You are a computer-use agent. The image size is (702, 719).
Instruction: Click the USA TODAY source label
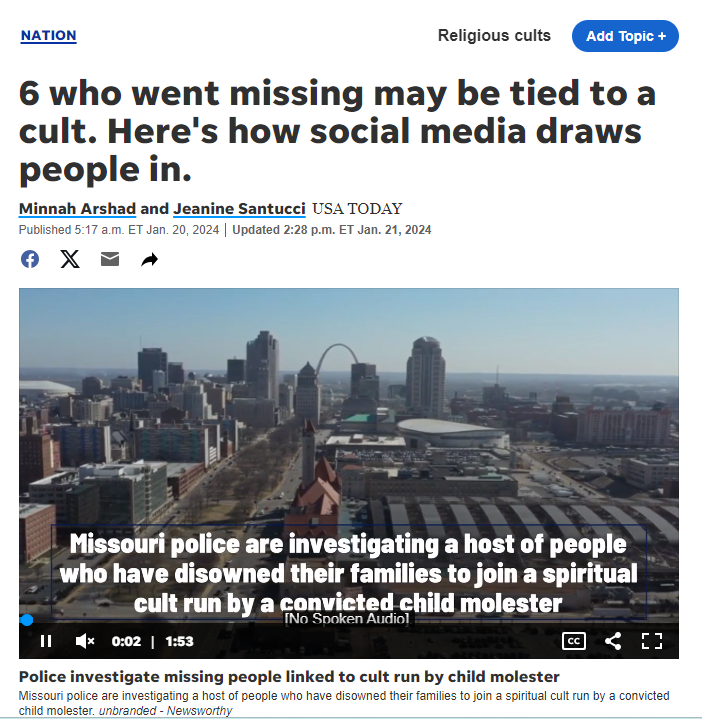click(x=357, y=209)
